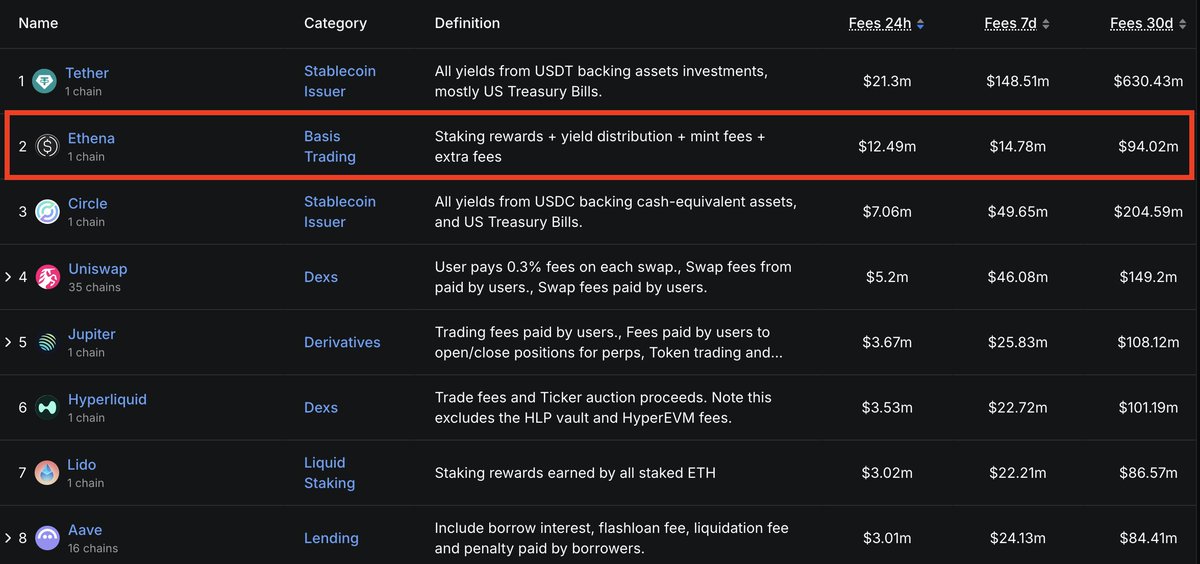Click Tether's $148.51m 7d fees
This screenshot has height=564, width=1200.
[1017, 81]
